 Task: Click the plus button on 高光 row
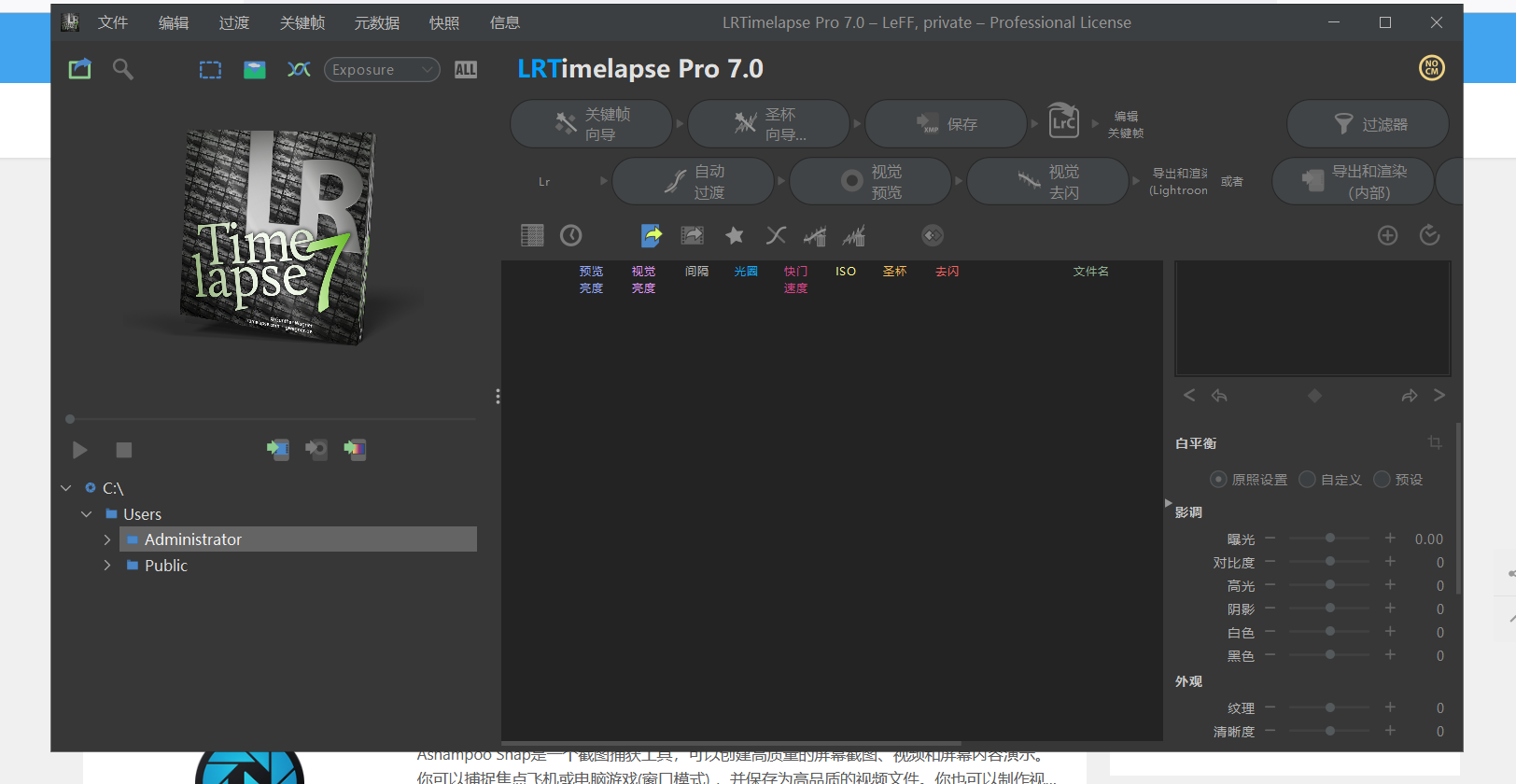pos(1390,585)
